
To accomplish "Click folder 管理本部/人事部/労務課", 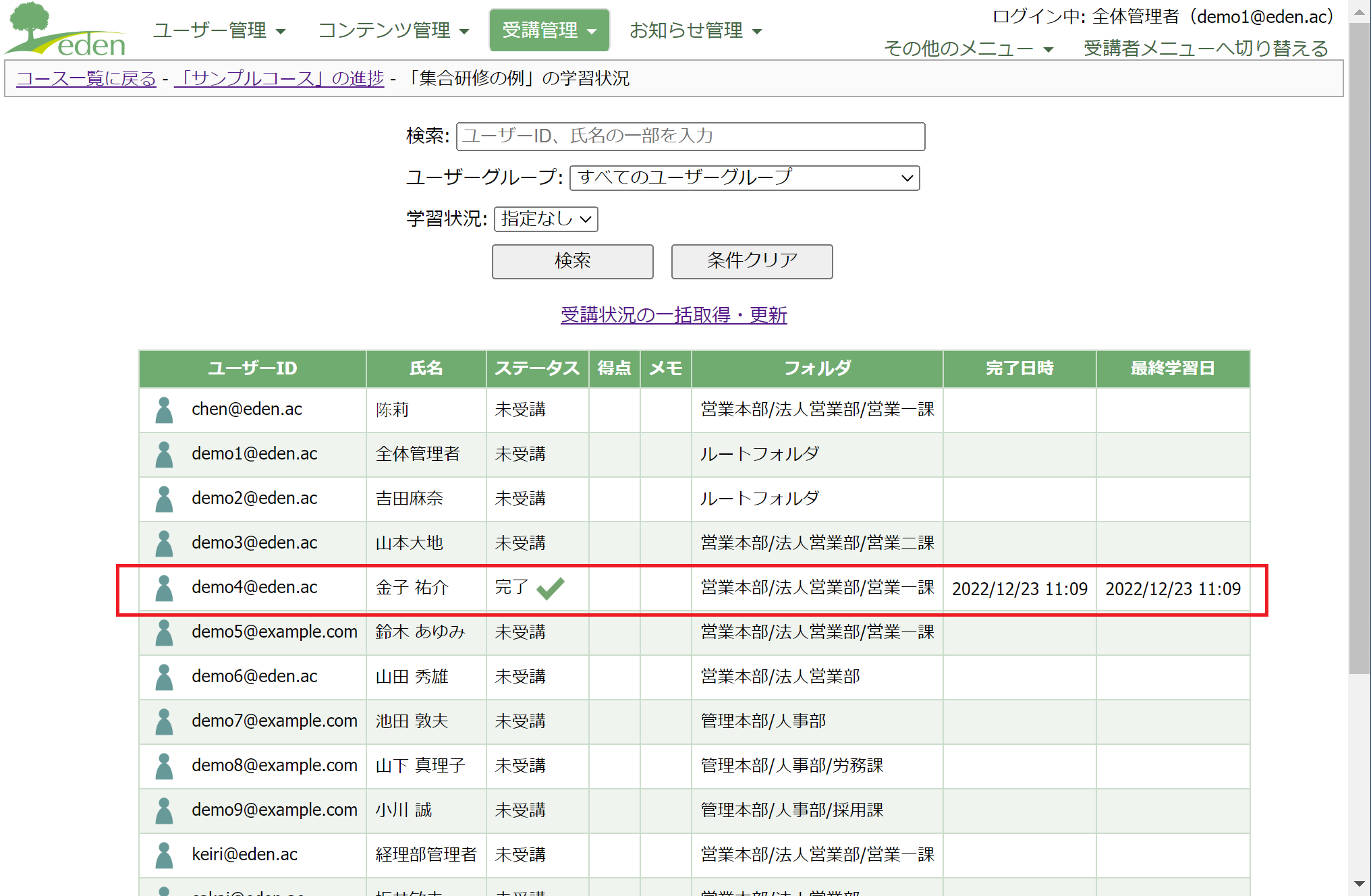I will click(x=792, y=766).
